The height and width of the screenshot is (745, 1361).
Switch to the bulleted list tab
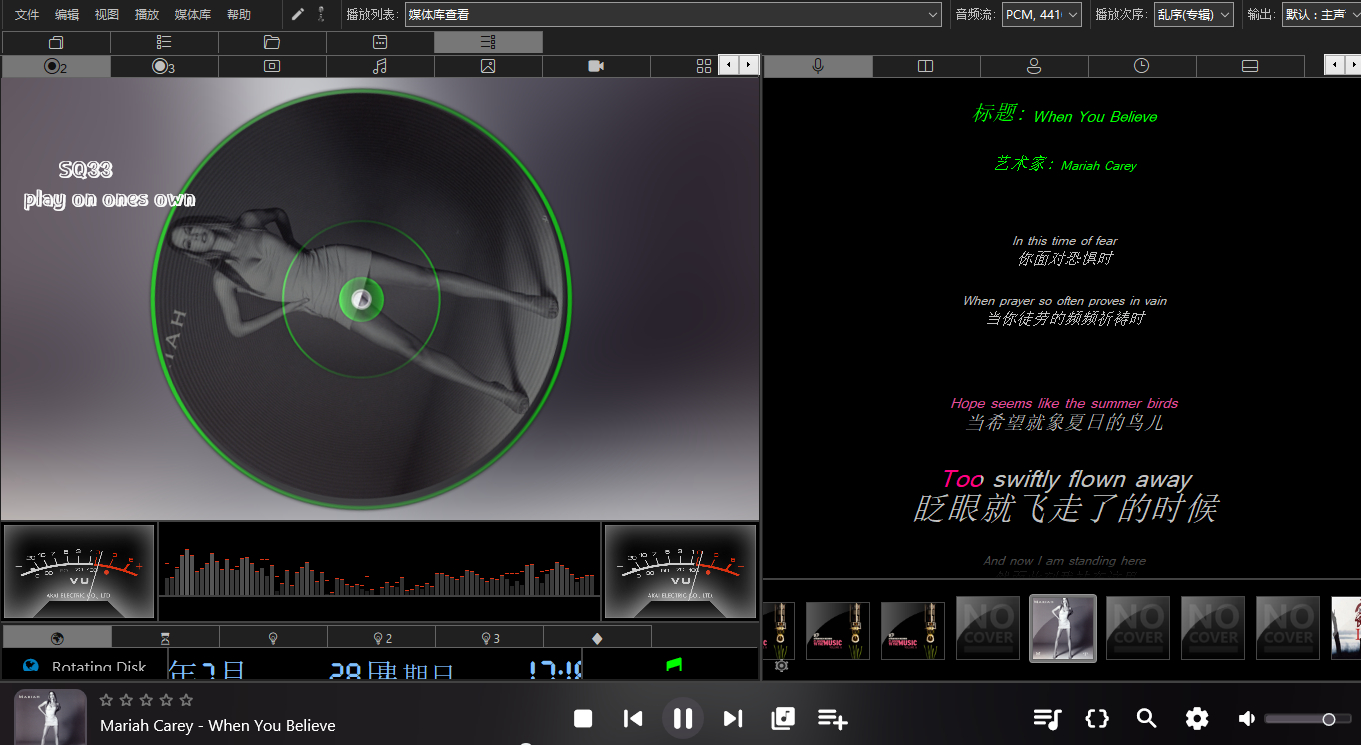point(164,42)
